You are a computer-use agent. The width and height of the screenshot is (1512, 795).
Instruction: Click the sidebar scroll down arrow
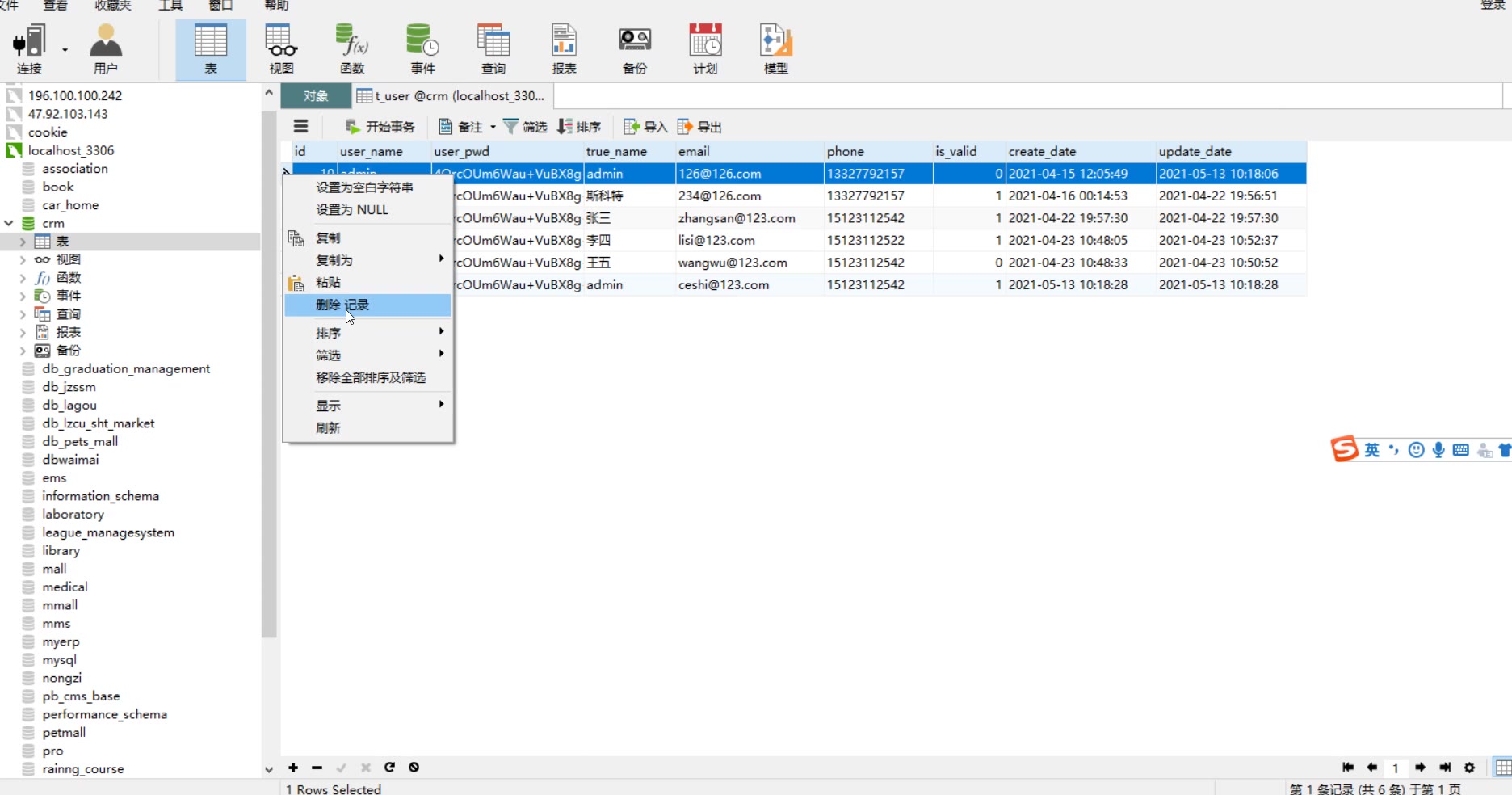point(269,769)
